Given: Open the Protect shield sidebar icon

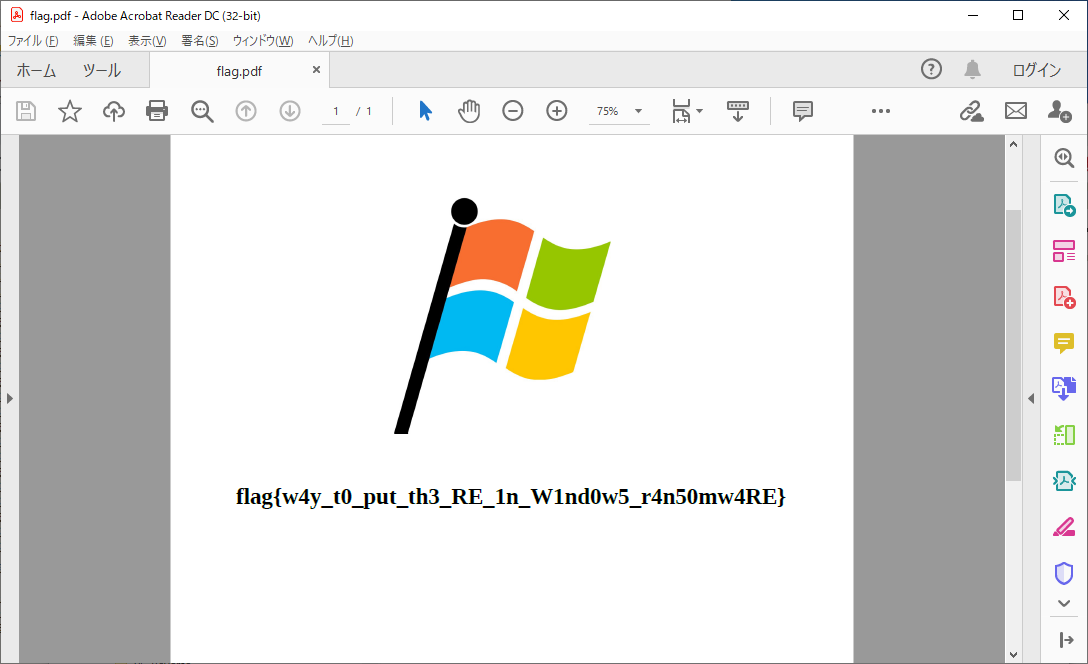Looking at the screenshot, I should 1064,573.
